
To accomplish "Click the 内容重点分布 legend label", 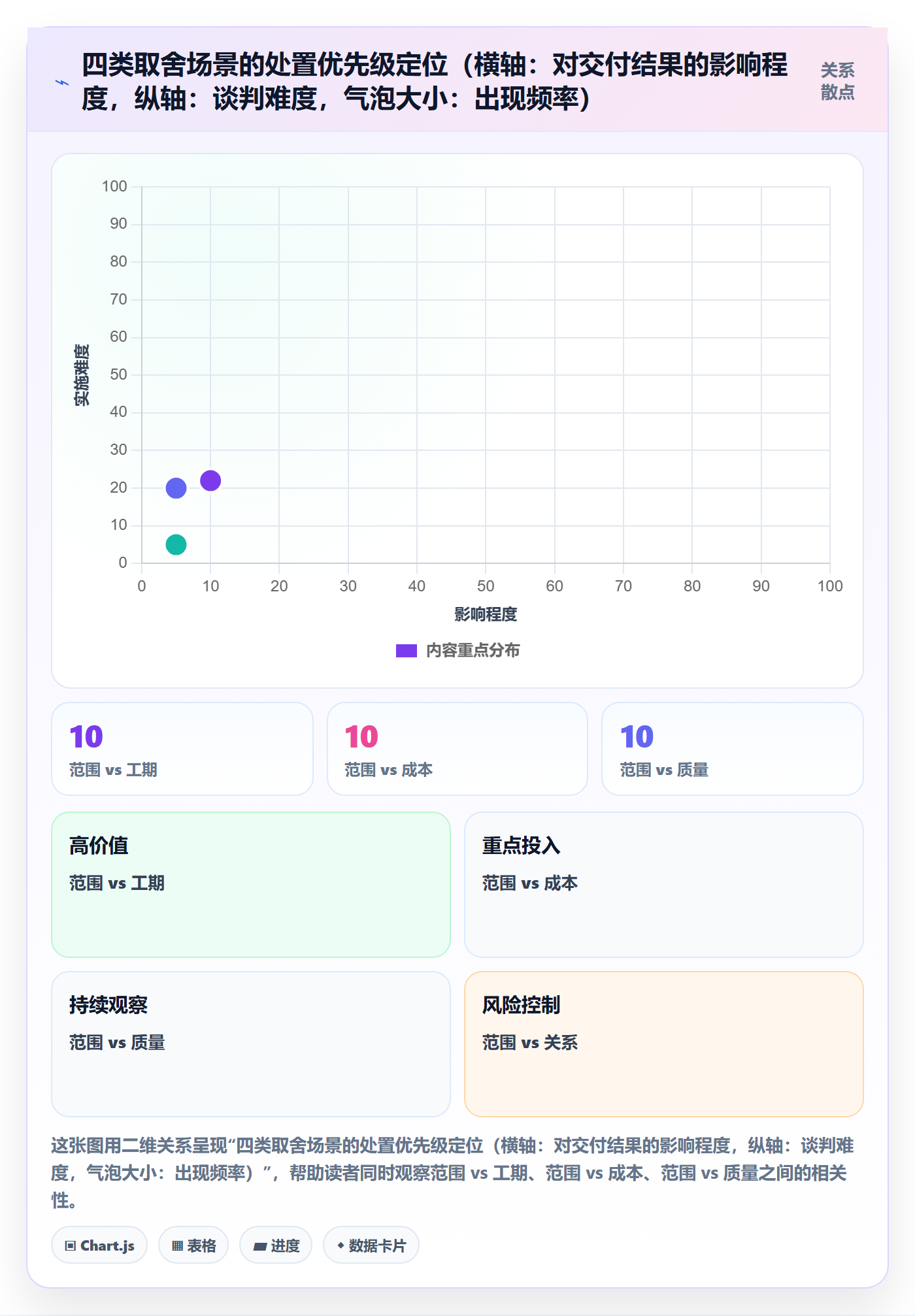I will click(473, 651).
